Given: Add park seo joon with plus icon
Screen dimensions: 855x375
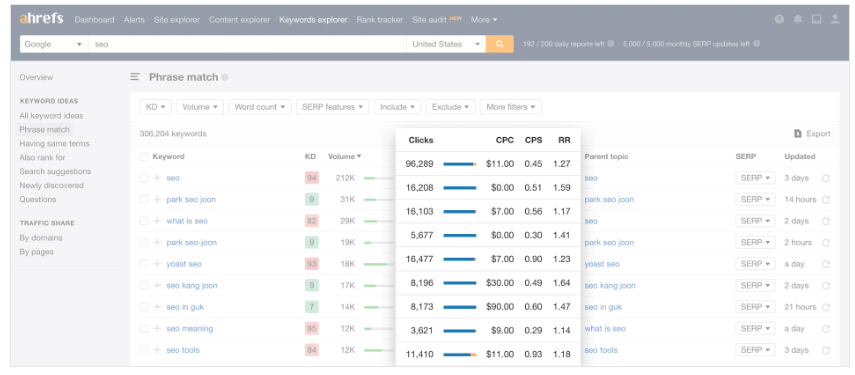Looking at the screenshot, I should [157, 199].
